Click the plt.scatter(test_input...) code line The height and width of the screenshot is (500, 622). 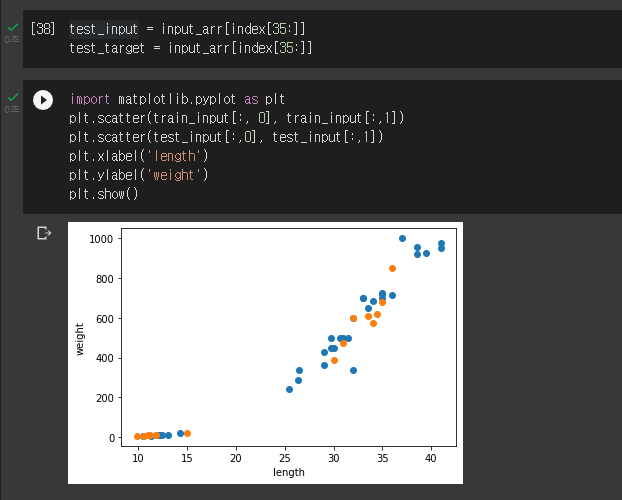pos(226,137)
